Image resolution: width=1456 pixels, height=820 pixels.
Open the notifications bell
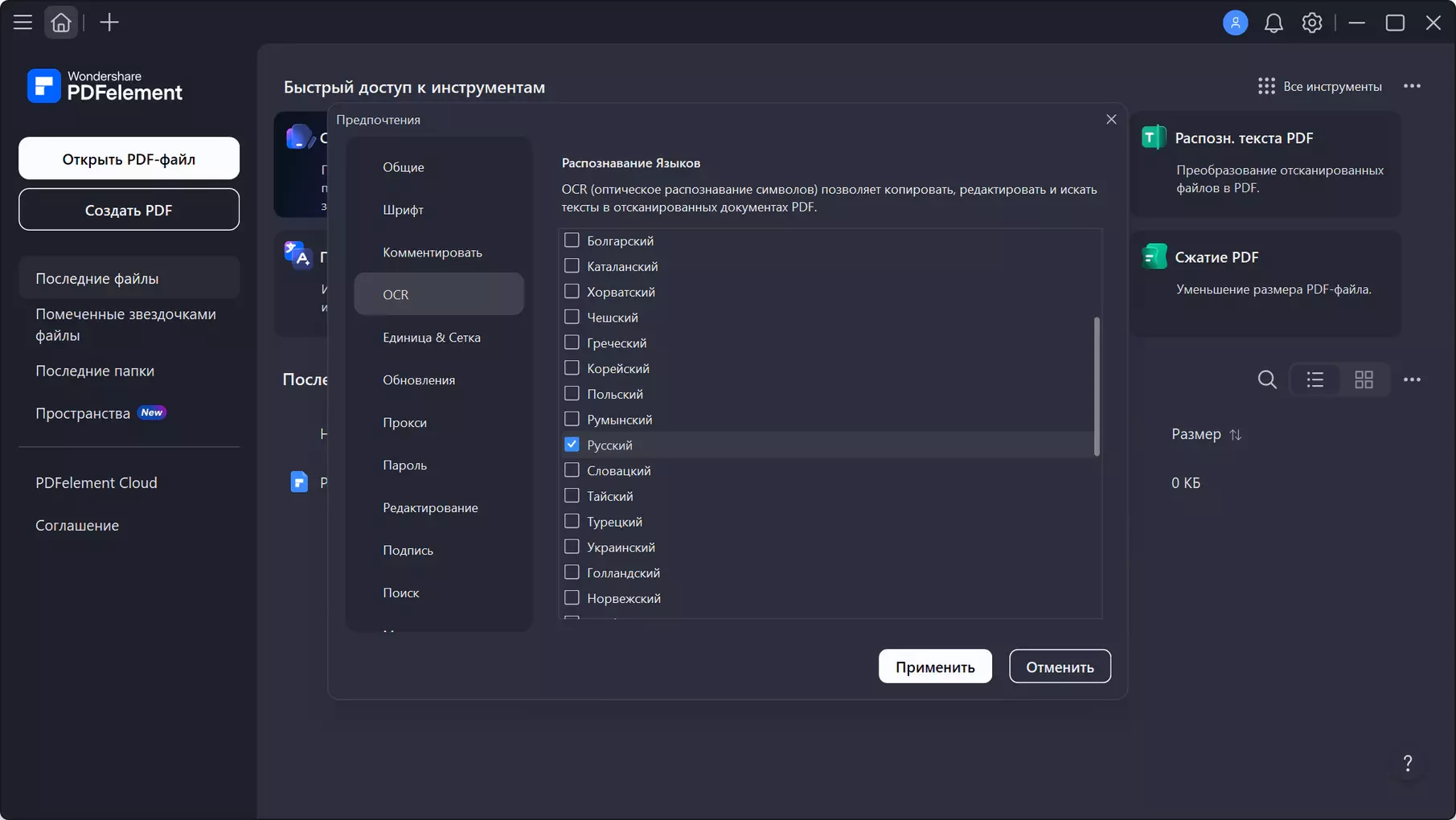click(1273, 23)
